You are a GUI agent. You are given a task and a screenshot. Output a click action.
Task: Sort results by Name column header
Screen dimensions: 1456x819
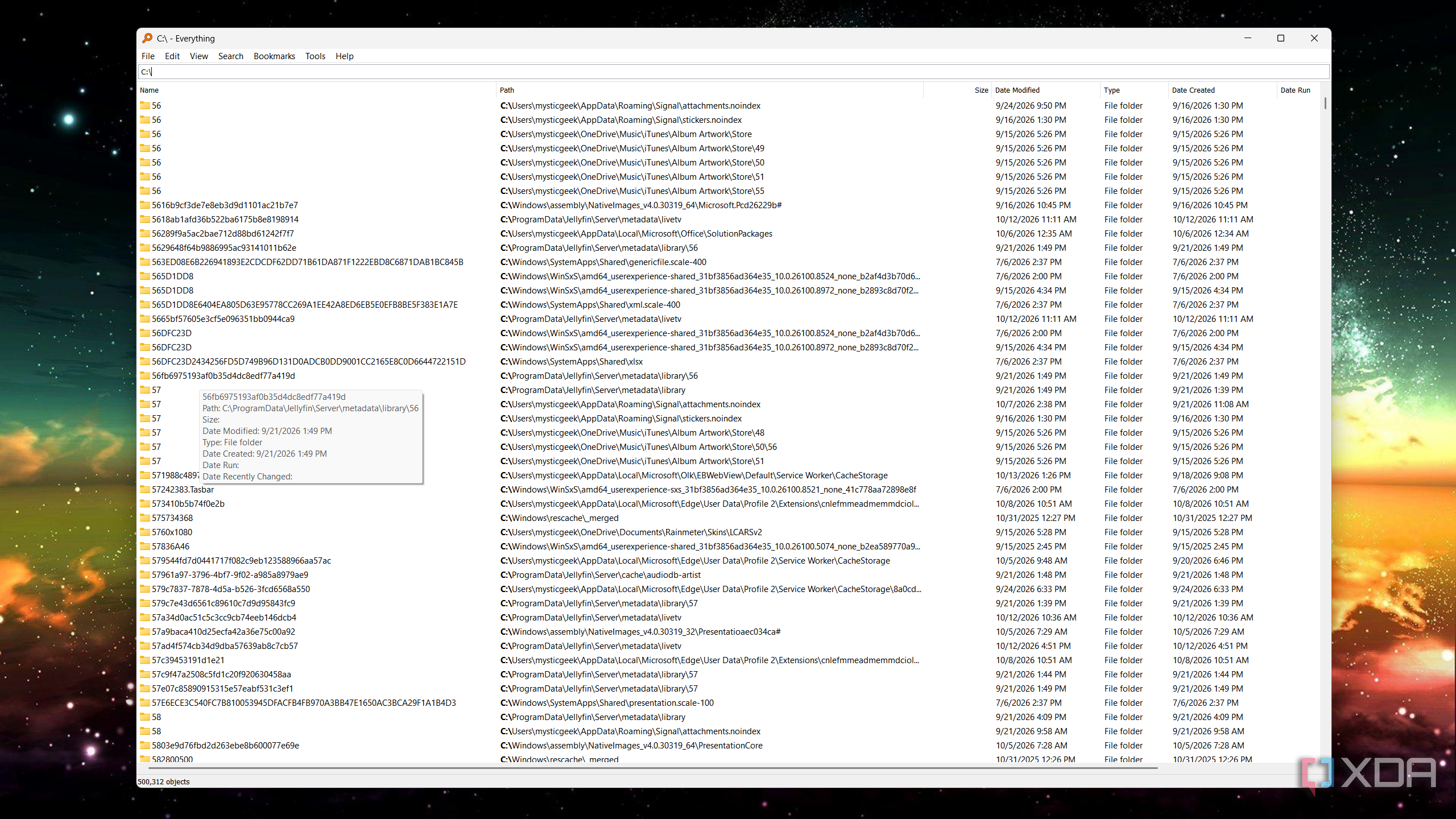(x=317, y=90)
